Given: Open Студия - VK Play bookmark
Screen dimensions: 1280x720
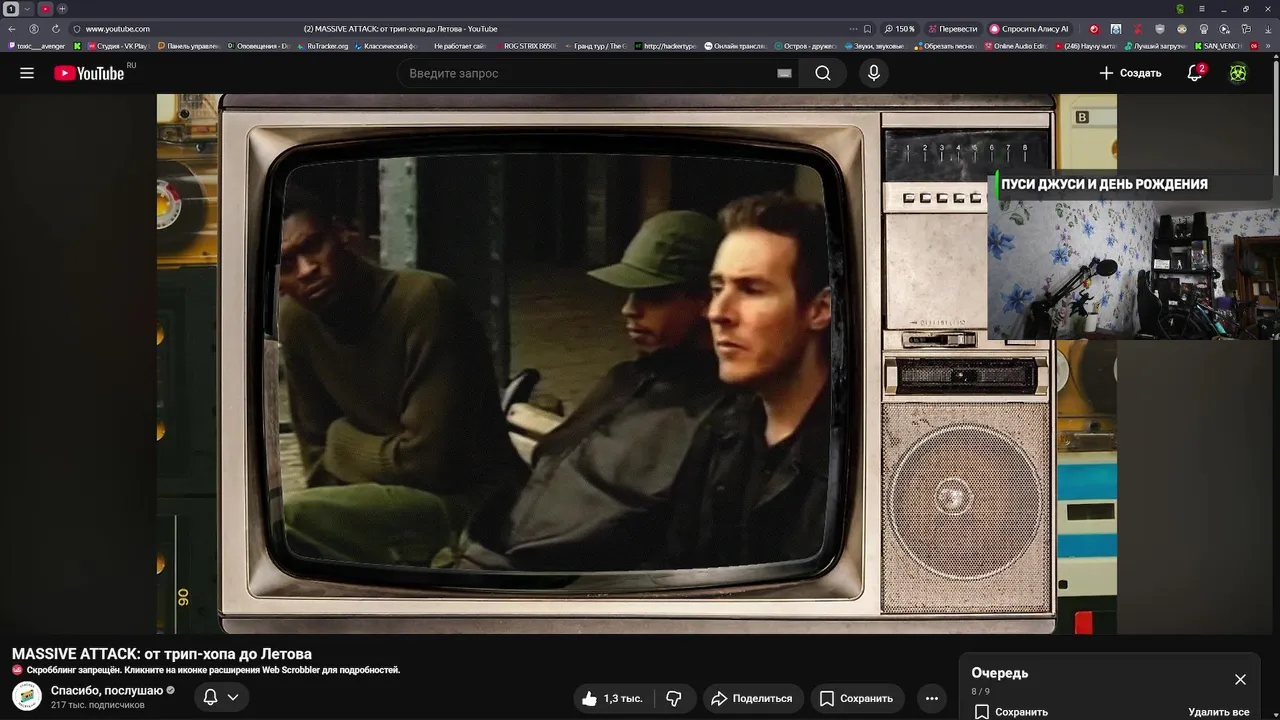Looking at the screenshot, I should (x=117, y=46).
